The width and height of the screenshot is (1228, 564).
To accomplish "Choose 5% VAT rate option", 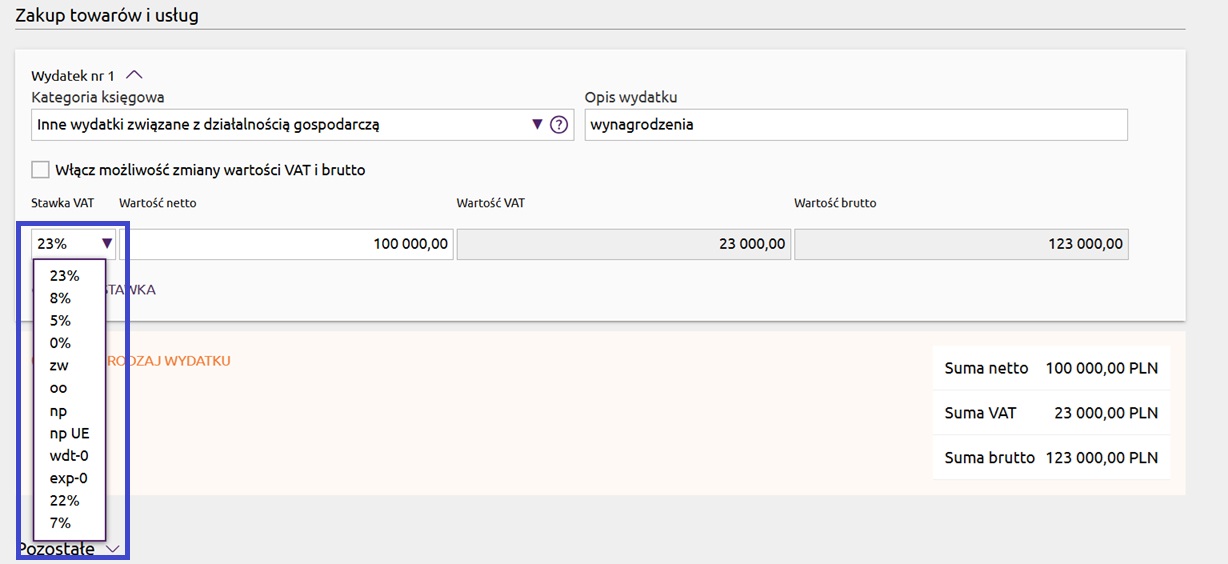I will click(x=60, y=321).
